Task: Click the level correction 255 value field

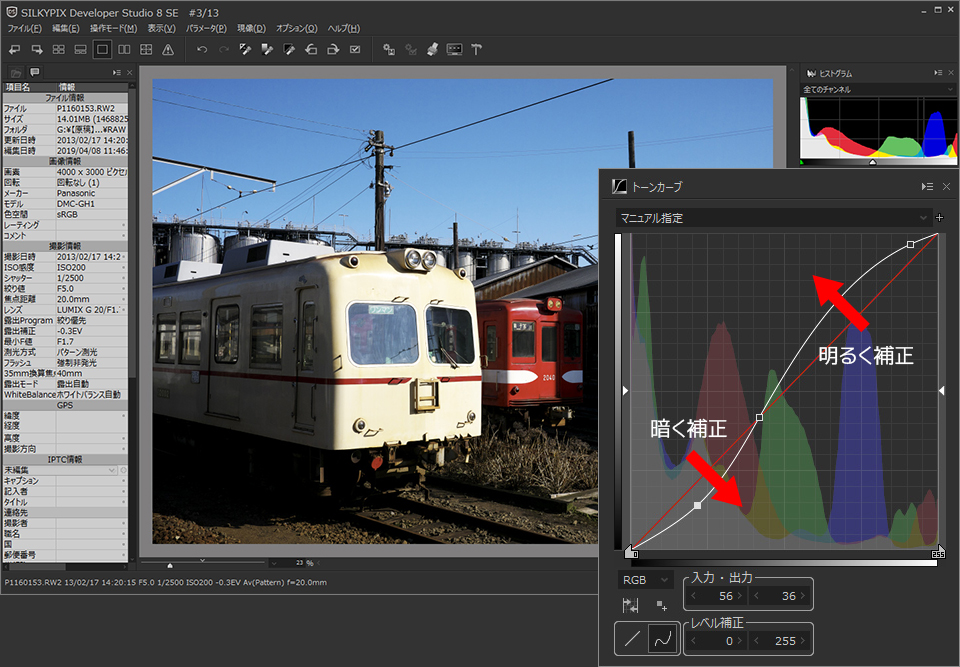Action: coord(782,641)
